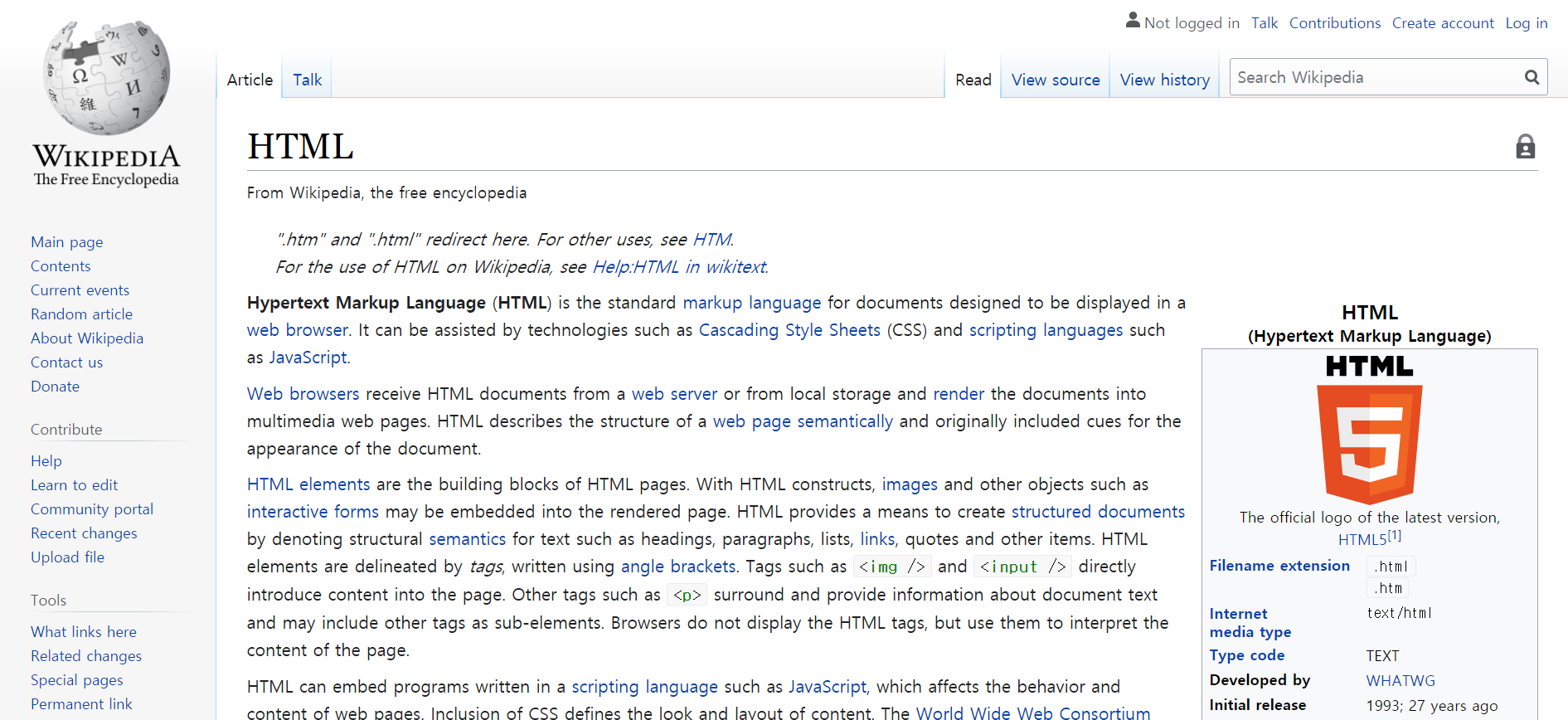Open the View history tab

tap(1164, 80)
